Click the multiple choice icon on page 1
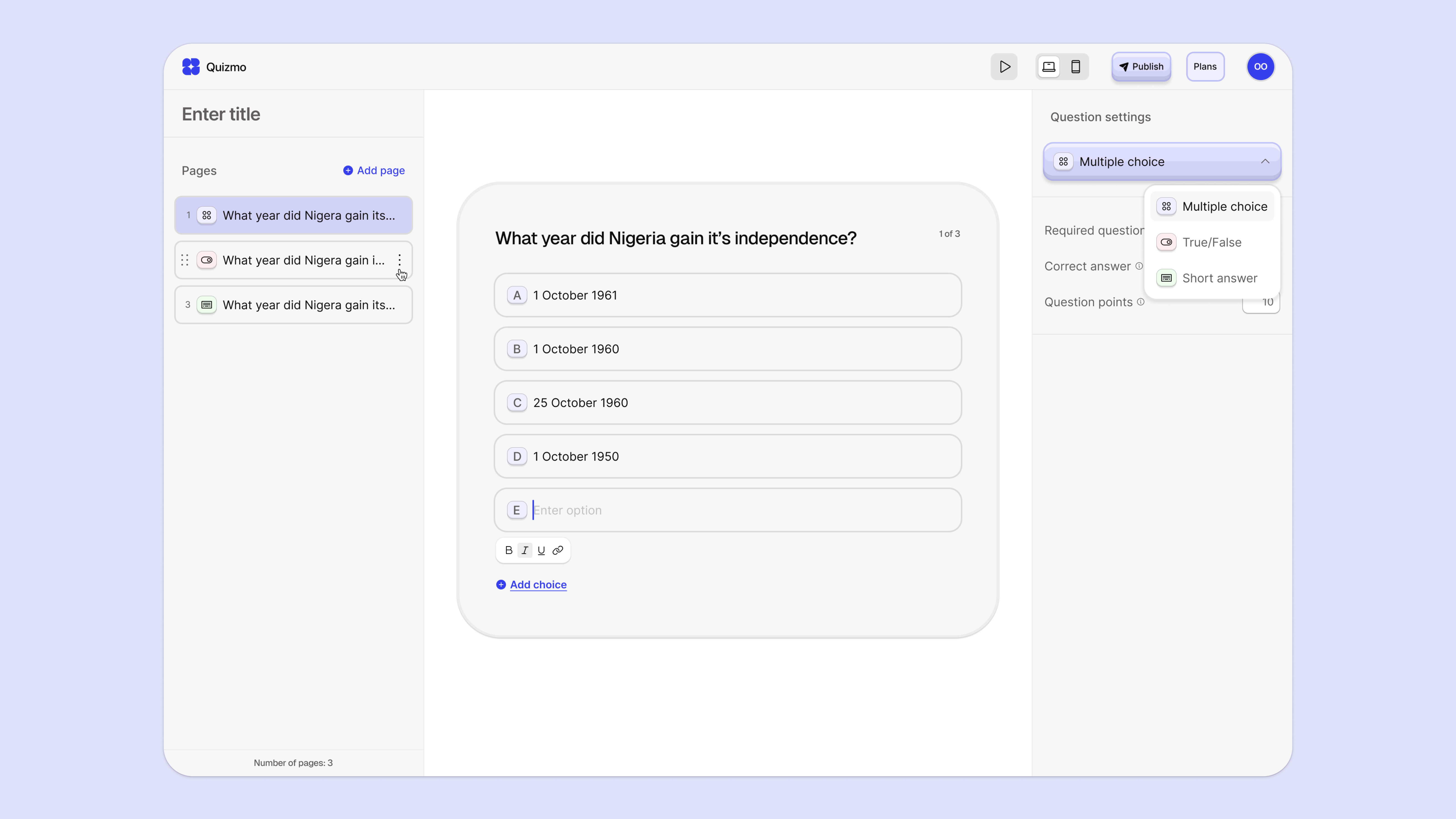 207,215
